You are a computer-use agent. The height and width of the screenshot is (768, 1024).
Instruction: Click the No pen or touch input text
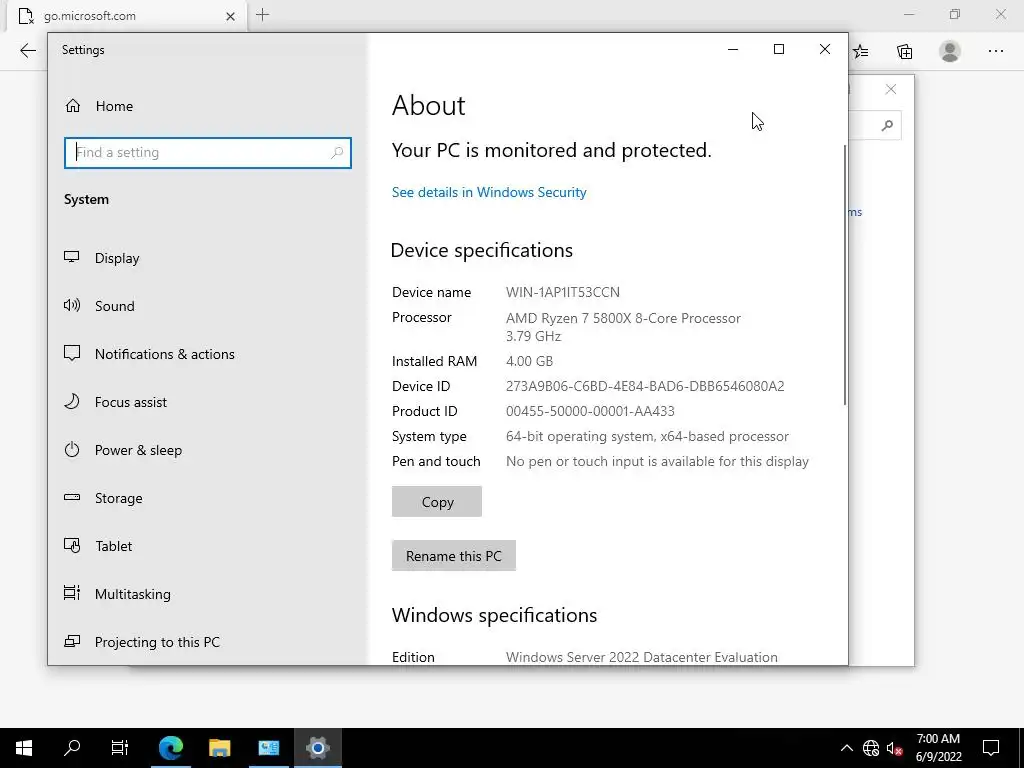coord(657,461)
